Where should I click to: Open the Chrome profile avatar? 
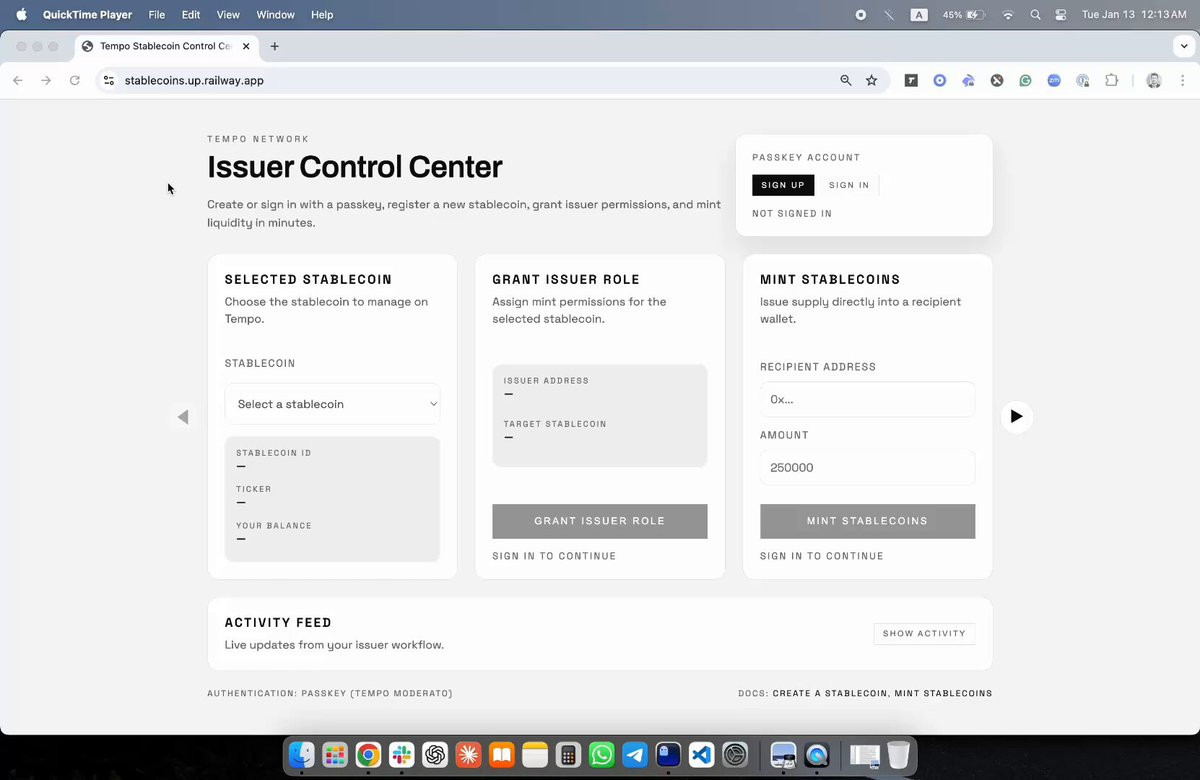(1154, 80)
